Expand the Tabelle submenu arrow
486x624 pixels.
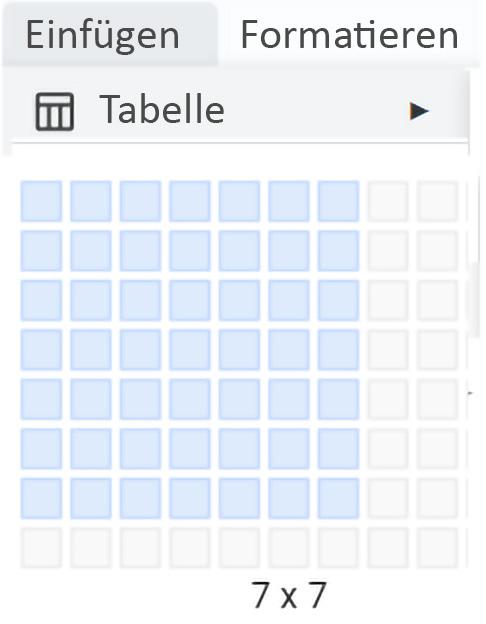coord(419,111)
